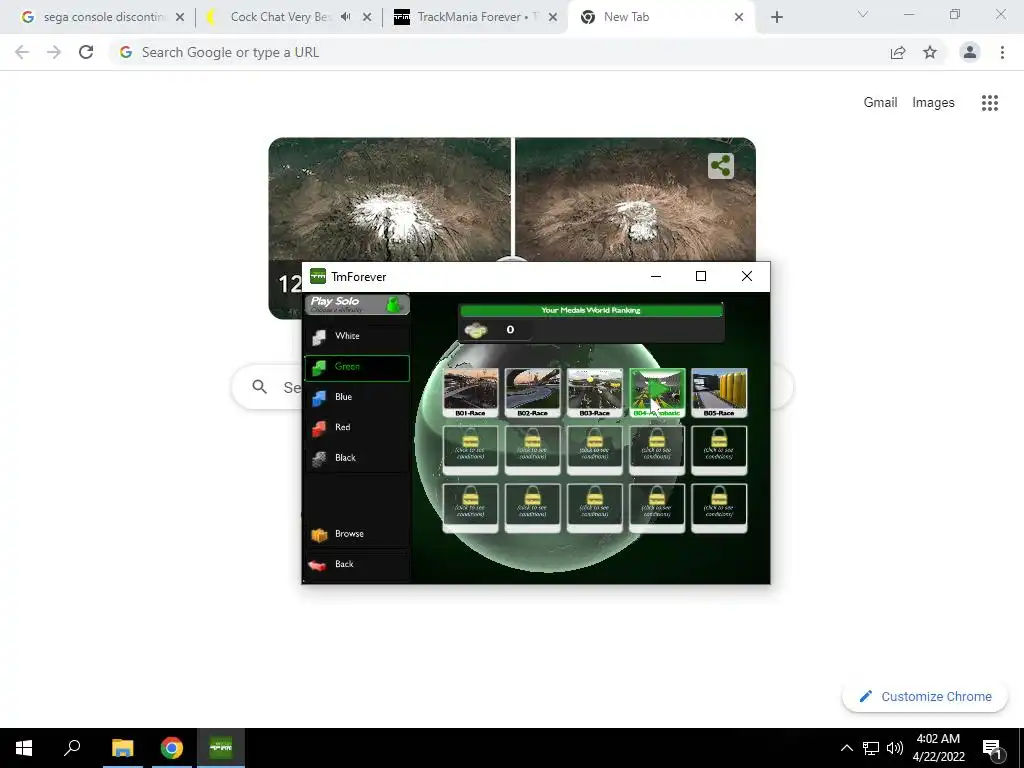The width and height of the screenshot is (1024, 768).
Task: Open the Chrome profile avatar
Action: [970, 52]
